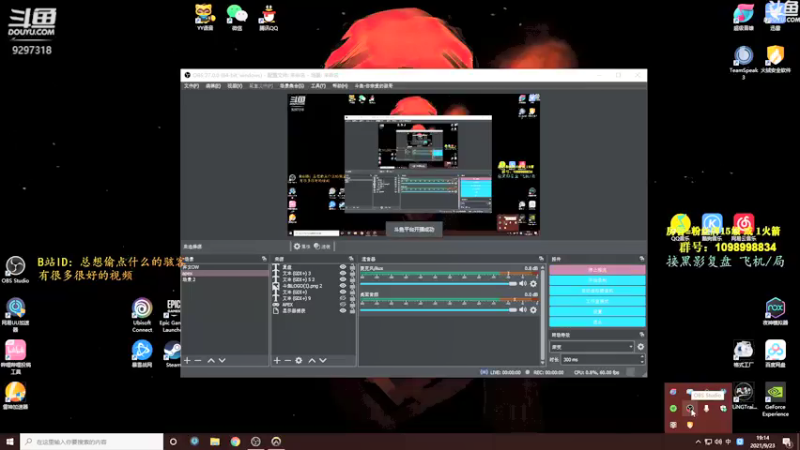The image size is (800, 450).
Task: Increase transition duration with up stepper
Action: pos(642,357)
